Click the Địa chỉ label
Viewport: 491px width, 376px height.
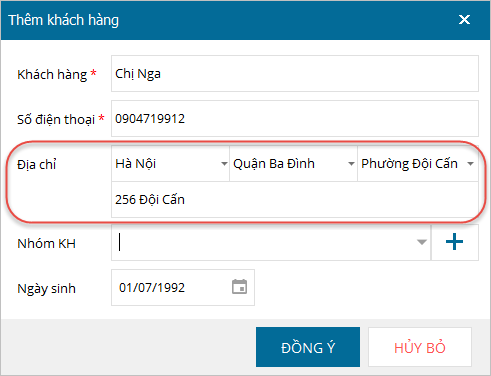(37, 164)
